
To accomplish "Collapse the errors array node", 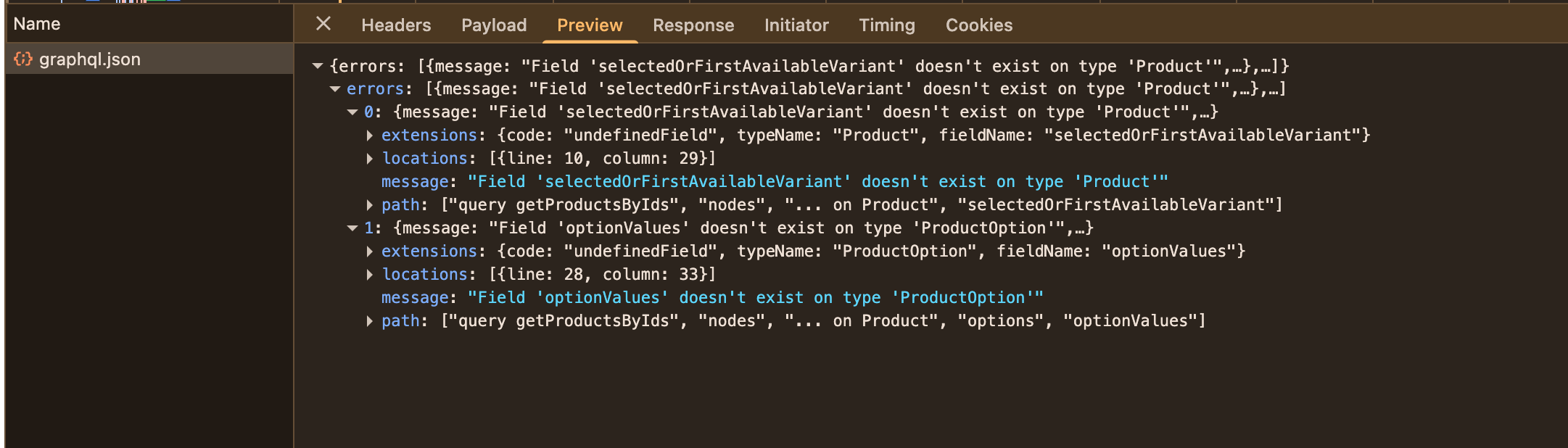I will (x=335, y=89).
